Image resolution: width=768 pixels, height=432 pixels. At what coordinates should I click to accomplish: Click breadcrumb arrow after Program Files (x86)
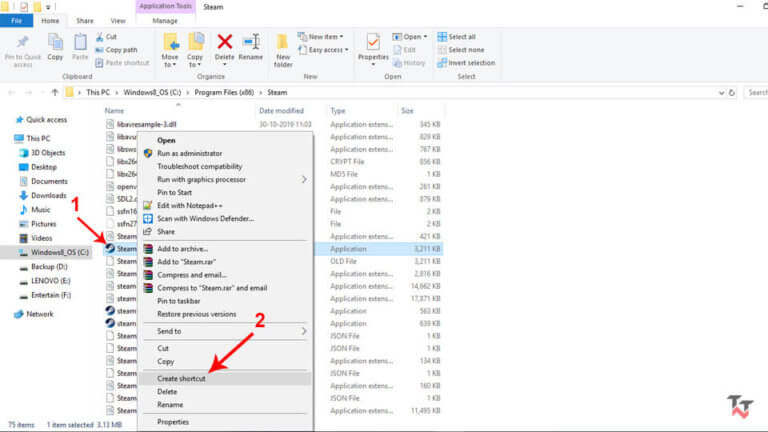pos(261,93)
